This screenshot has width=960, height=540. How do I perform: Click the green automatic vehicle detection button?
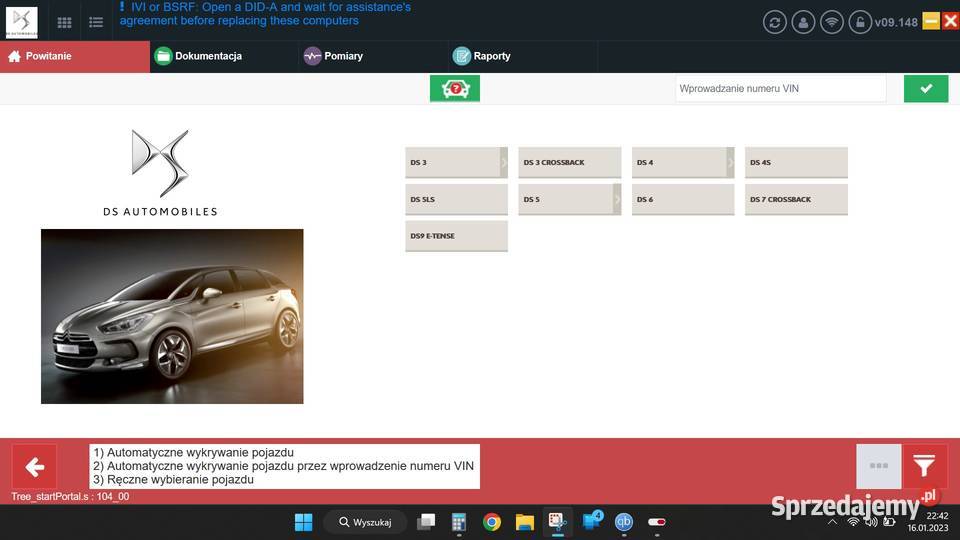455,89
